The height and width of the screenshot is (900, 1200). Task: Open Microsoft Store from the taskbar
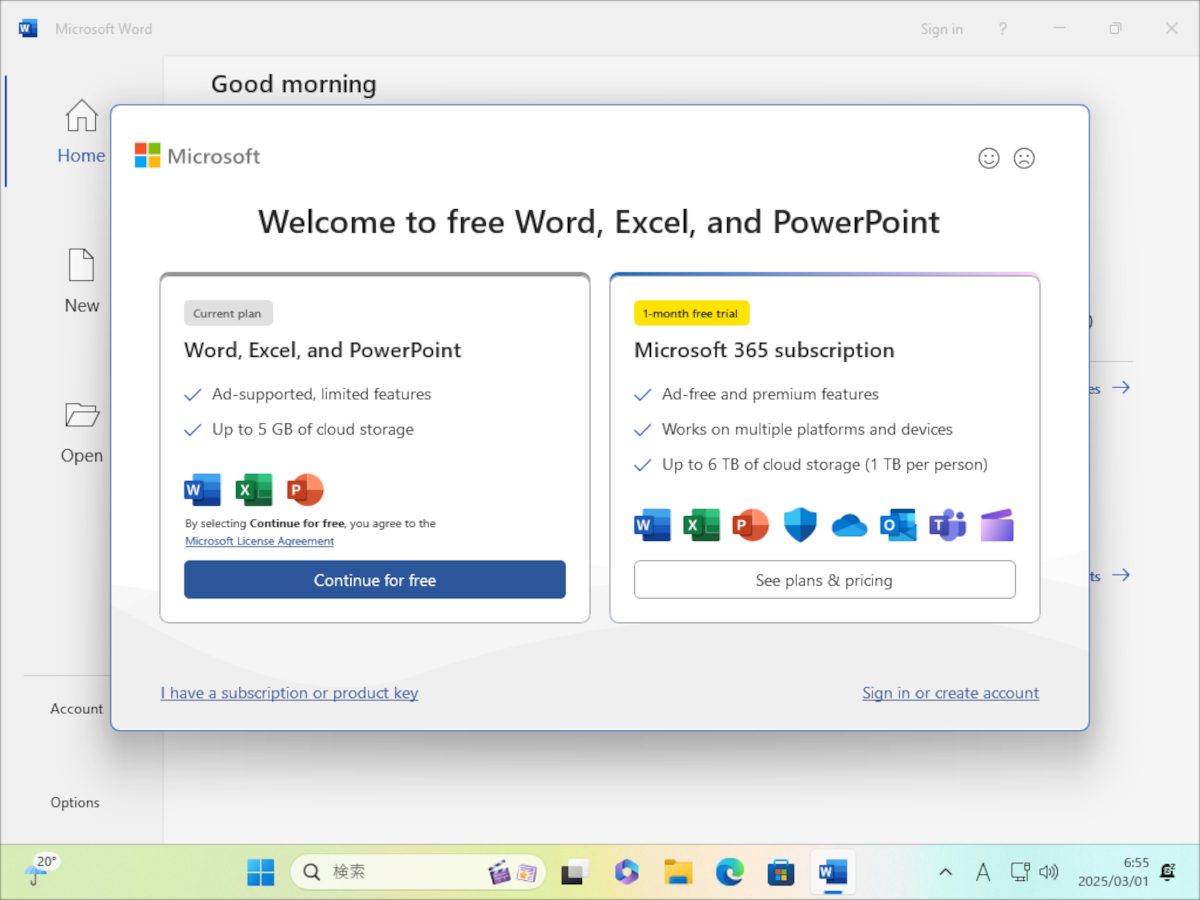pyautogui.click(x=780, y=872)
